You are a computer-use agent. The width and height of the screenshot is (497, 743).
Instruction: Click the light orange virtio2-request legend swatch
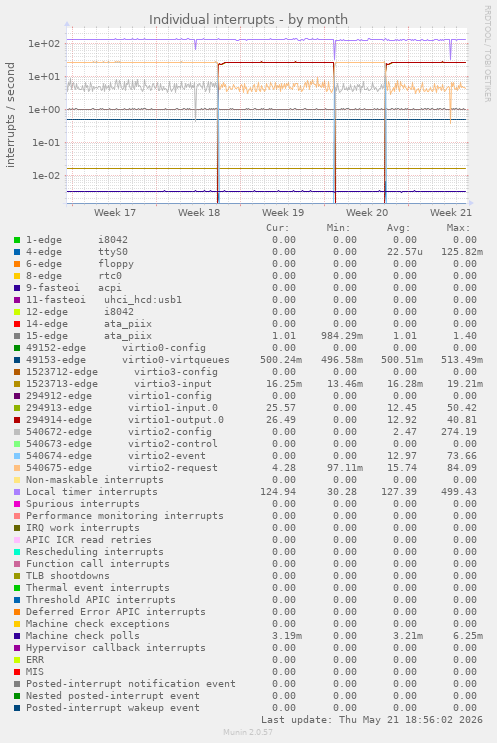[17, 468]
